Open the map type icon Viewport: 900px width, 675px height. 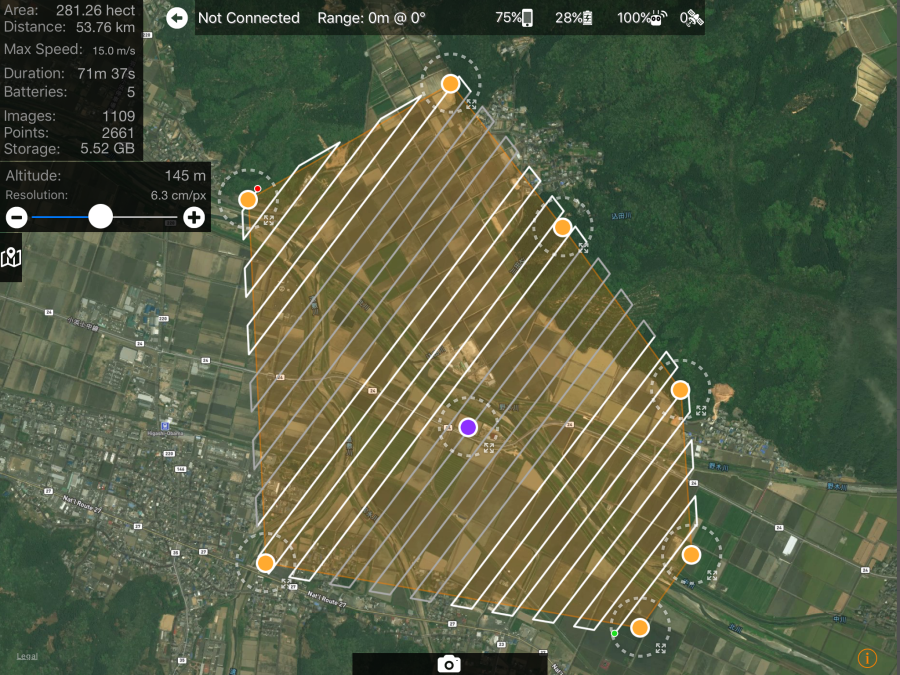pos(11,258)
